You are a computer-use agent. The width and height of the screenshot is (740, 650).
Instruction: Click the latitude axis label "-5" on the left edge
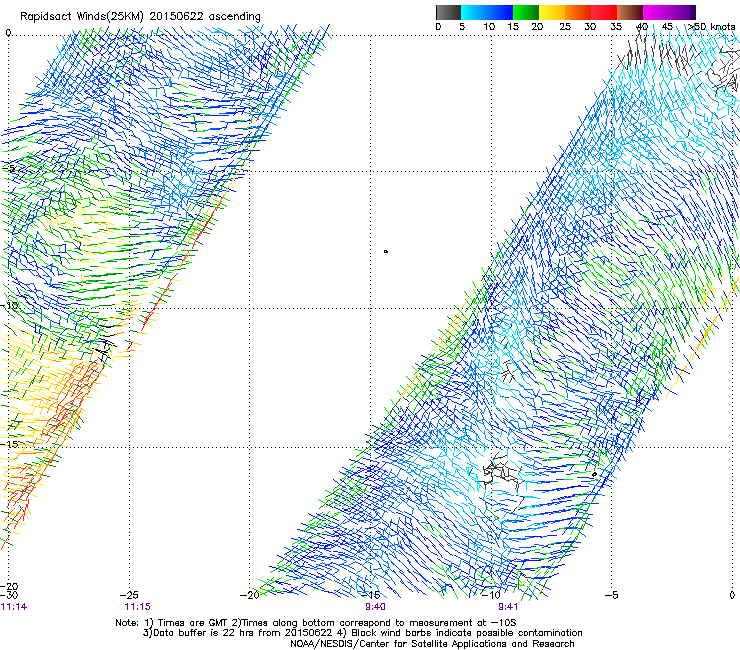[x=9, y=169]
